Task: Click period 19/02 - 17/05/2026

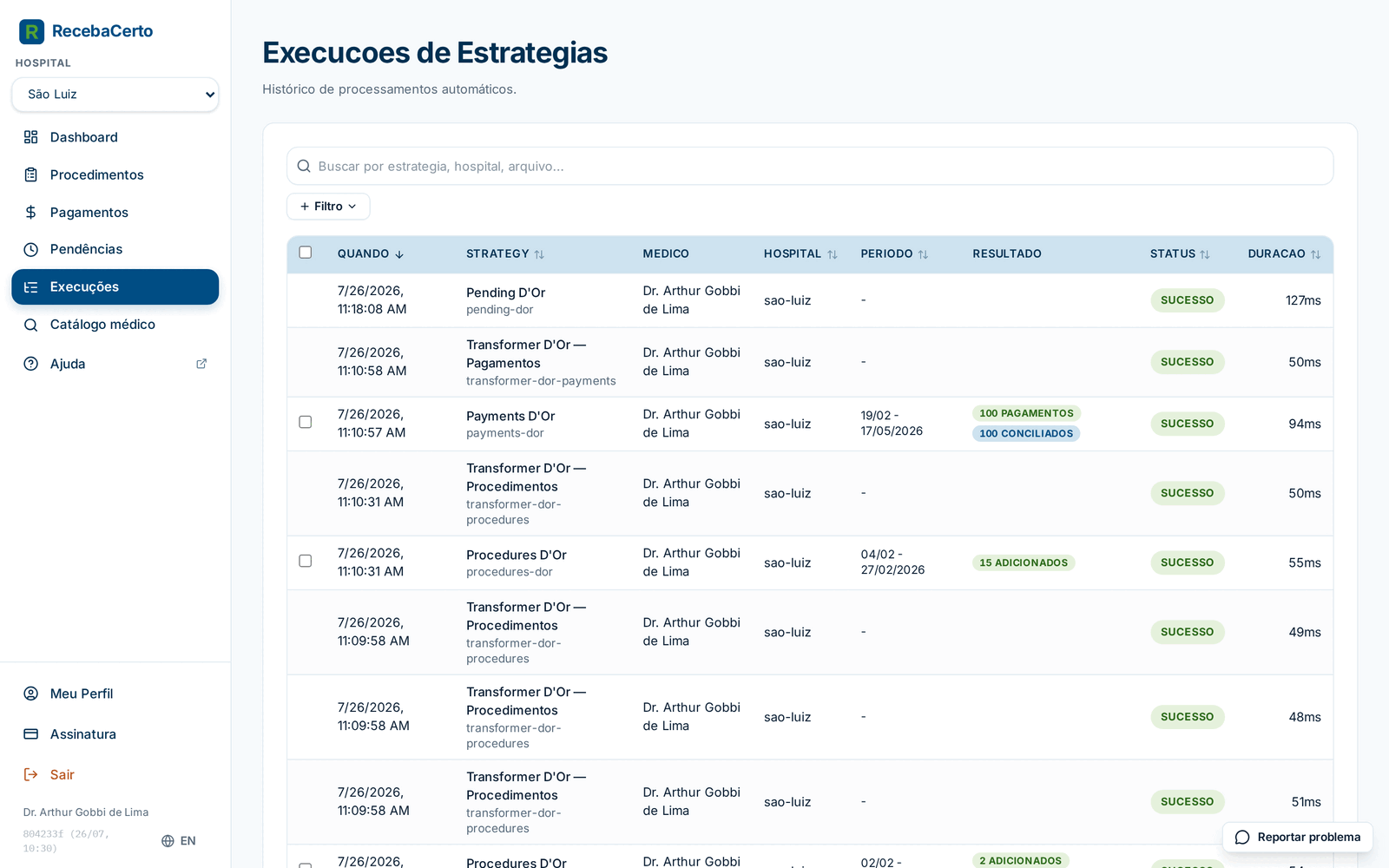Action: coord(892,424)
